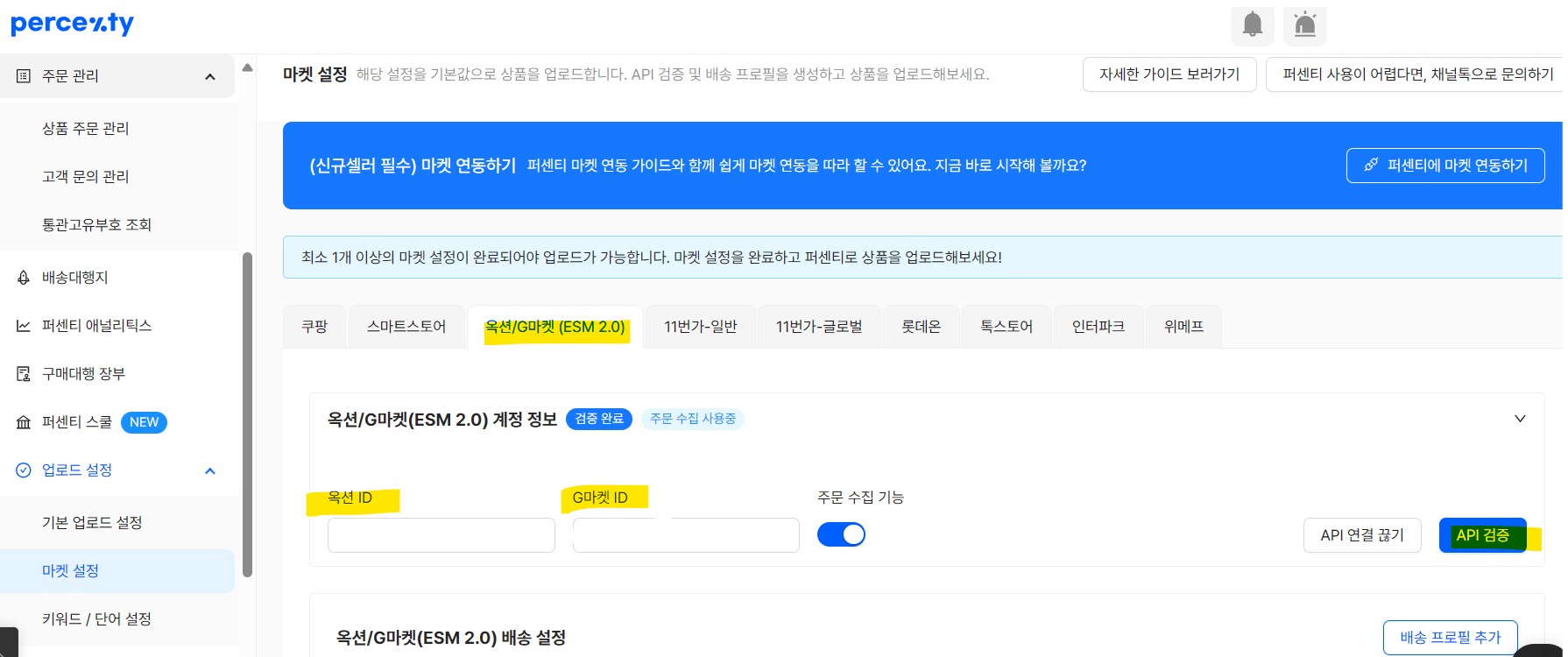Click the API 연결 끊기 button
The image size is (1568, 657).
click(1363, 535)
